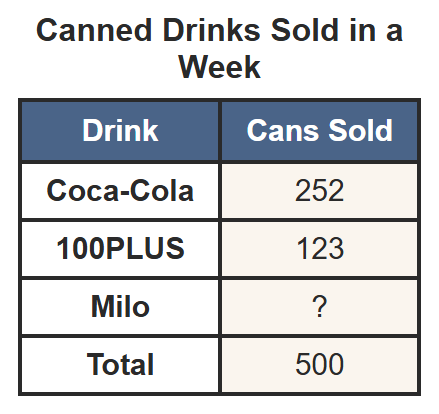Click the word Drinks in the title
Screen dimensions: 439x414
coord(211,30)
